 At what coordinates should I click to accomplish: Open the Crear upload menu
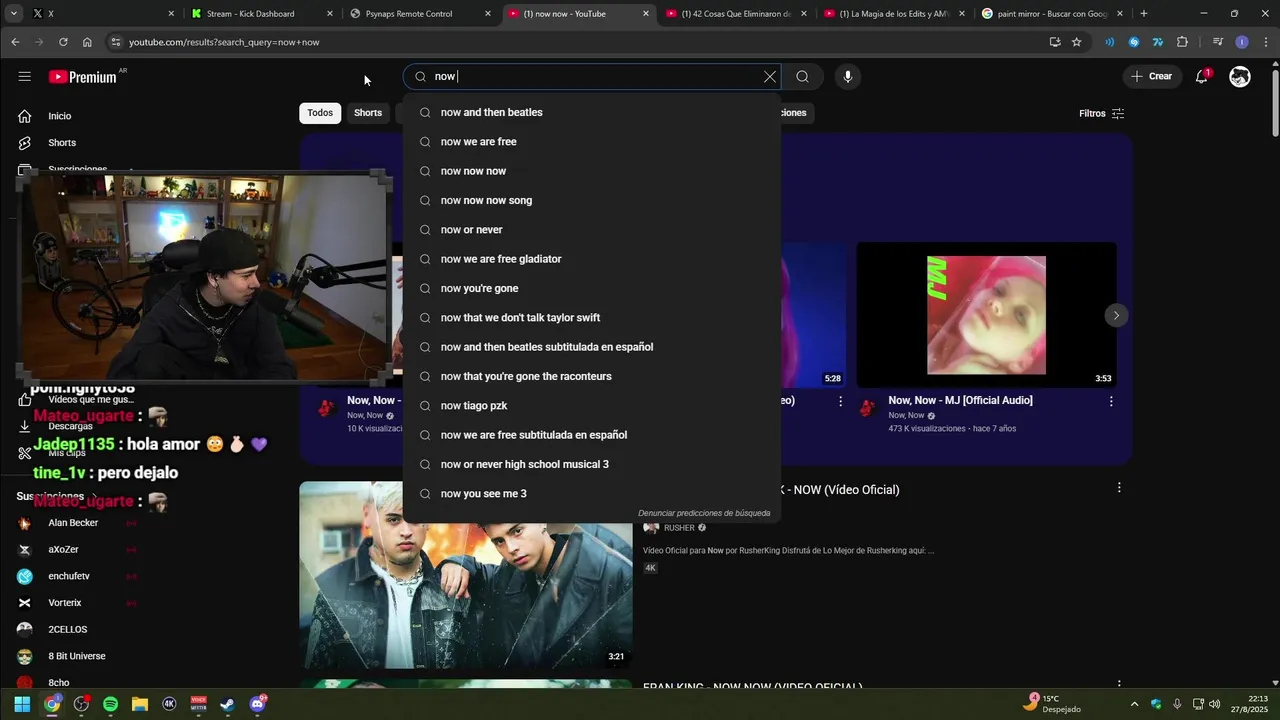[x=1151, y=76]
